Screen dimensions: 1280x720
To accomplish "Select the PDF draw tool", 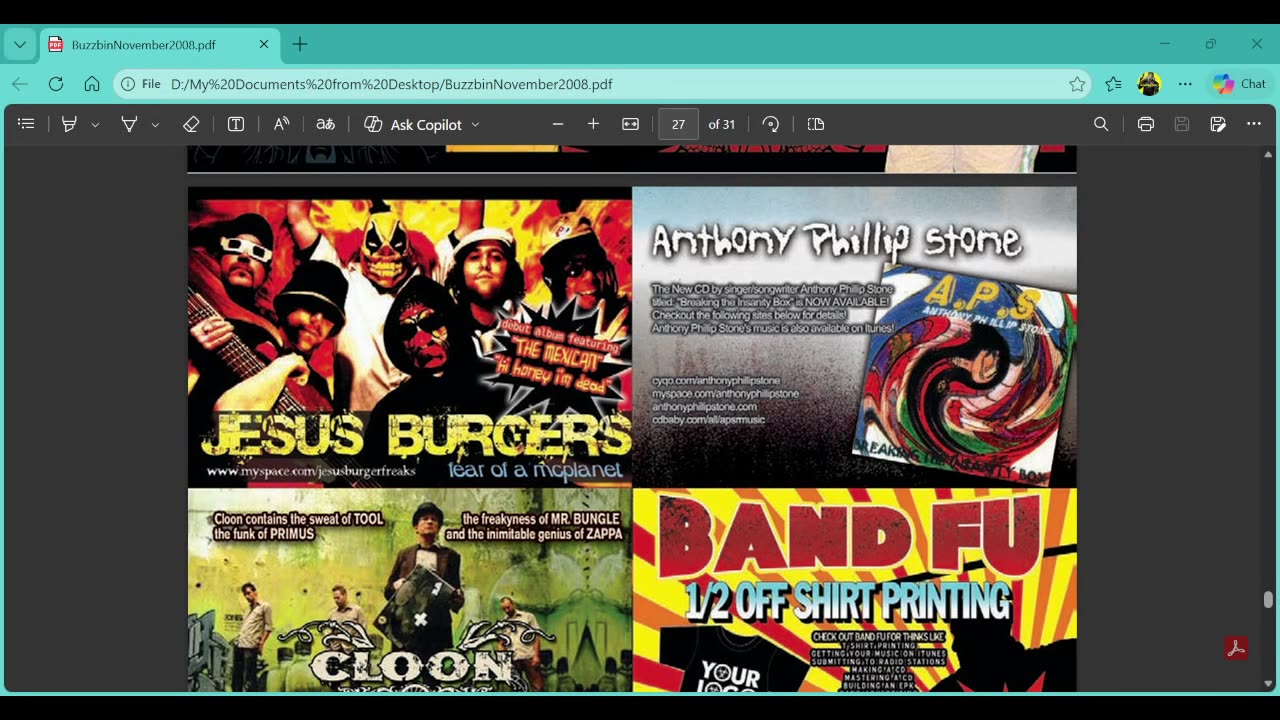I will [x=129, y=124].
